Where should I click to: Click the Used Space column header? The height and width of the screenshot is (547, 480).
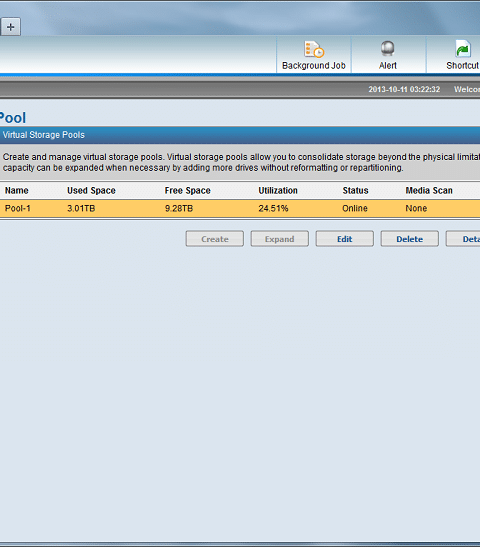[91, 190]
